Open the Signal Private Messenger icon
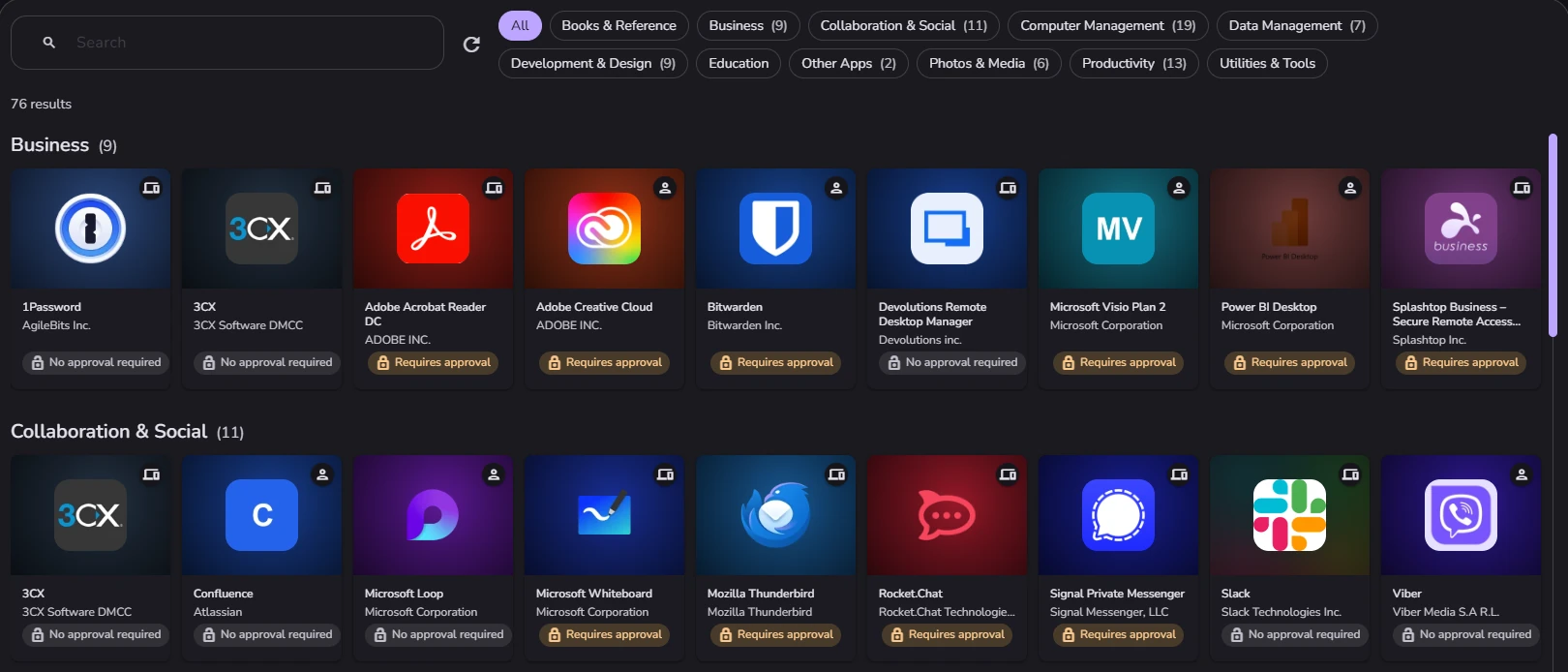1568x672 pixels. coord(1118,515)
